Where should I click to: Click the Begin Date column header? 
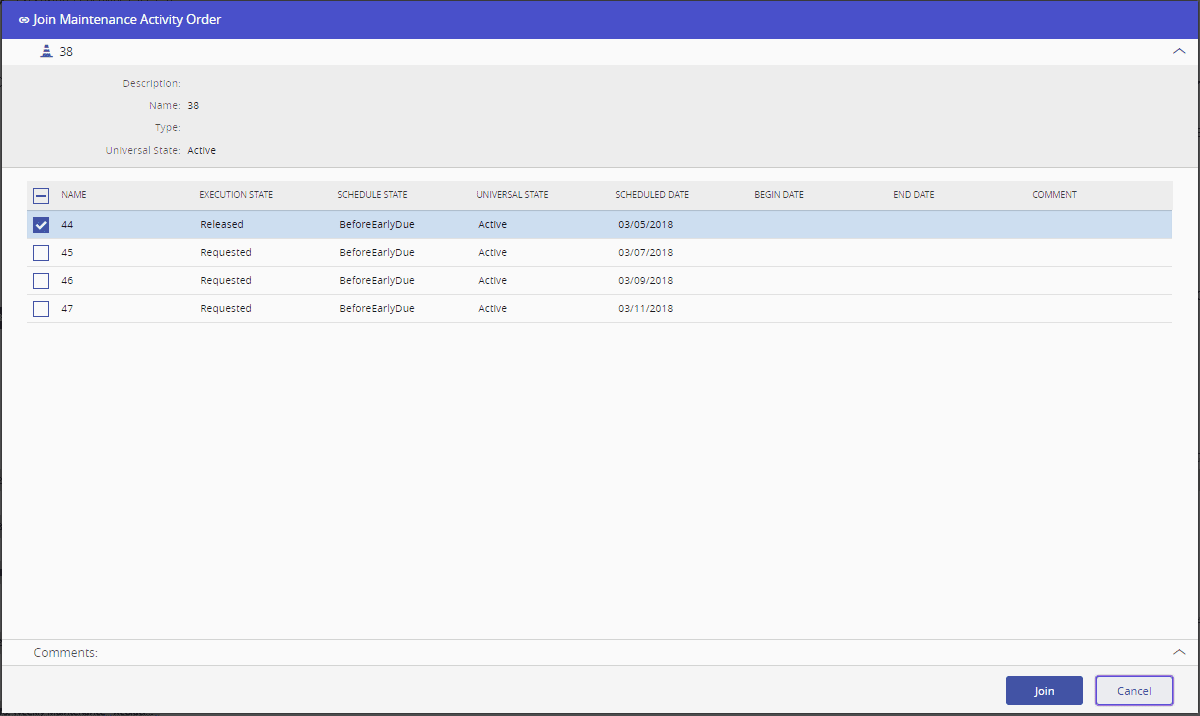[779, 195]
